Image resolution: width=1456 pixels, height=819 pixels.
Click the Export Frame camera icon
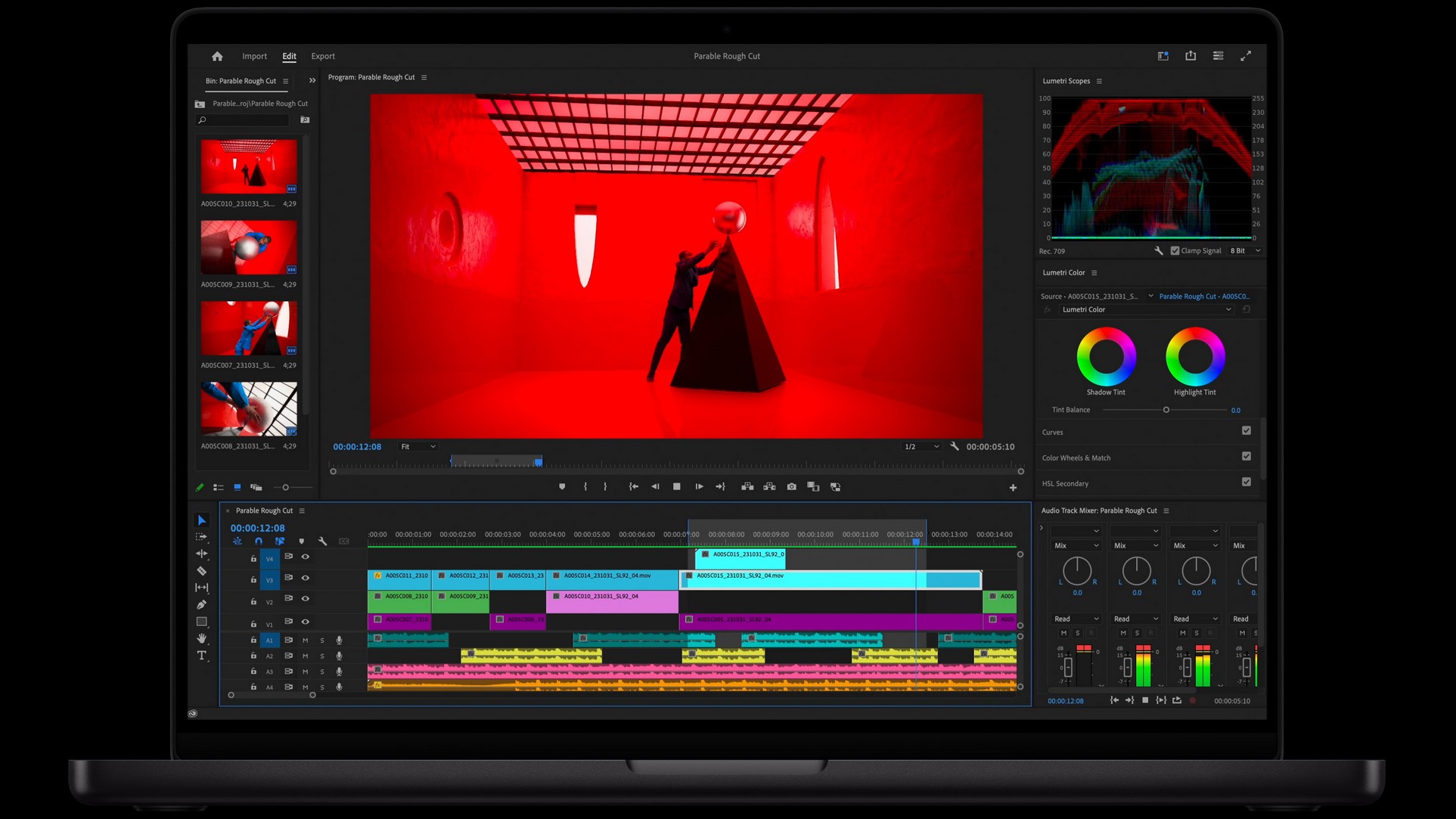click(791, 487)
